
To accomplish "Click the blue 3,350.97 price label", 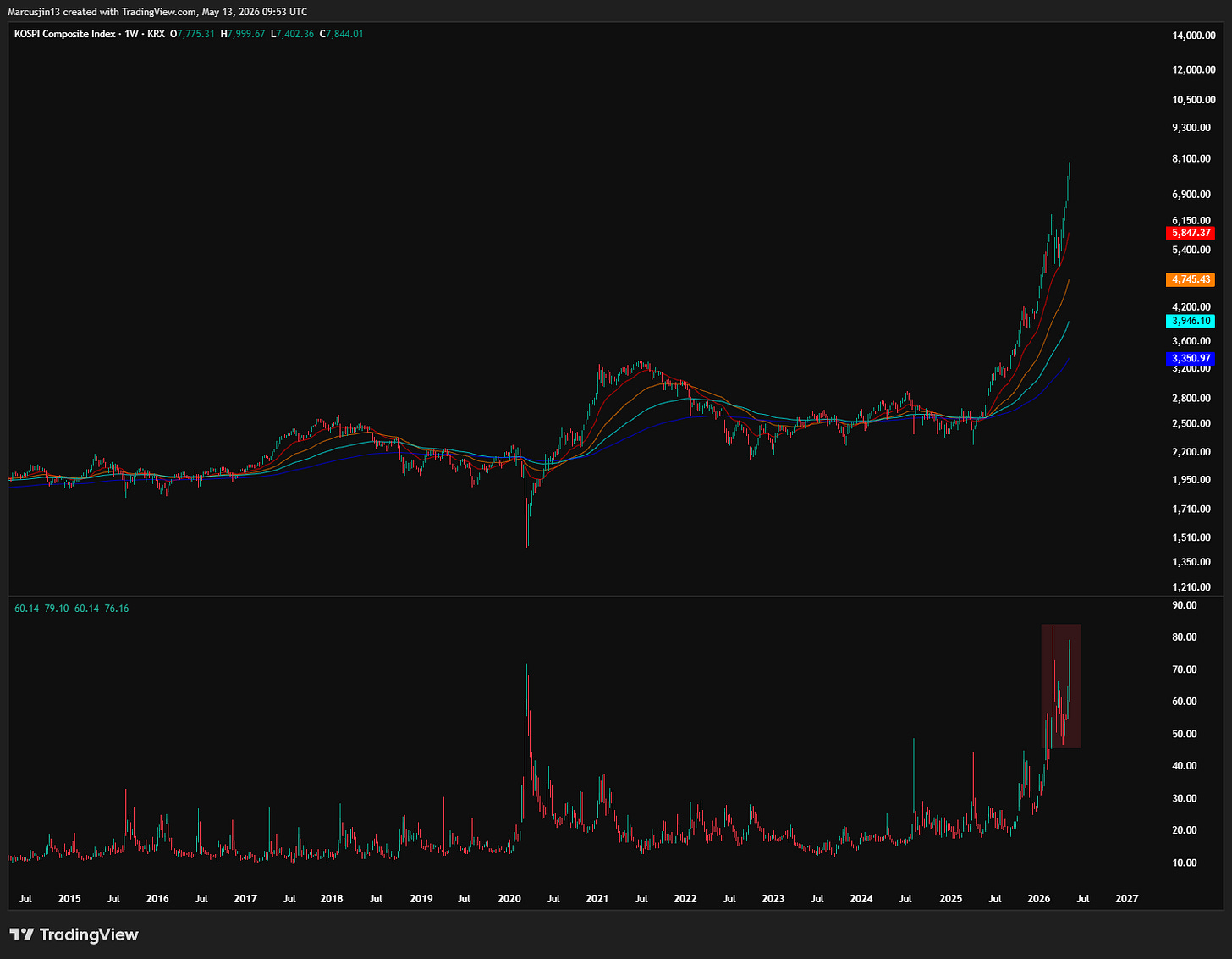I will pyautogui.click(x=1191, y=358).
